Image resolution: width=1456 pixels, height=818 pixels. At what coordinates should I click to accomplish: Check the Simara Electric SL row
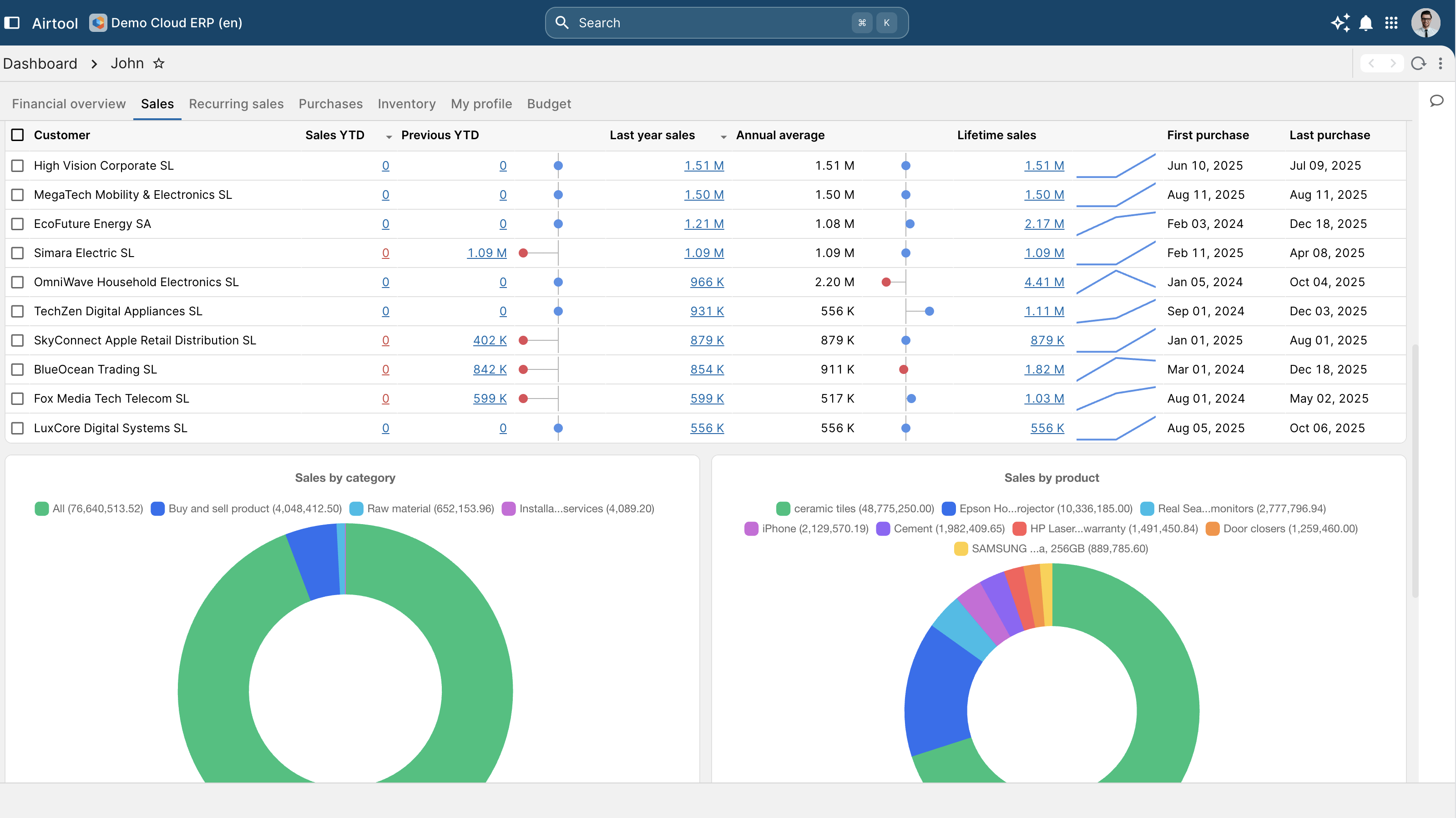tap(18, 252)
